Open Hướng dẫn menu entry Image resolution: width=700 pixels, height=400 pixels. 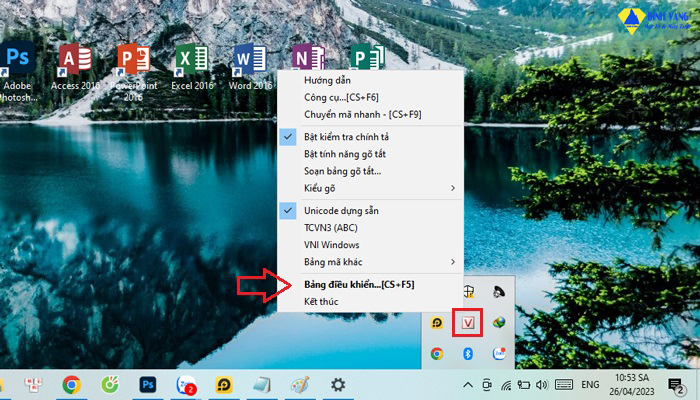pos(371,80)
